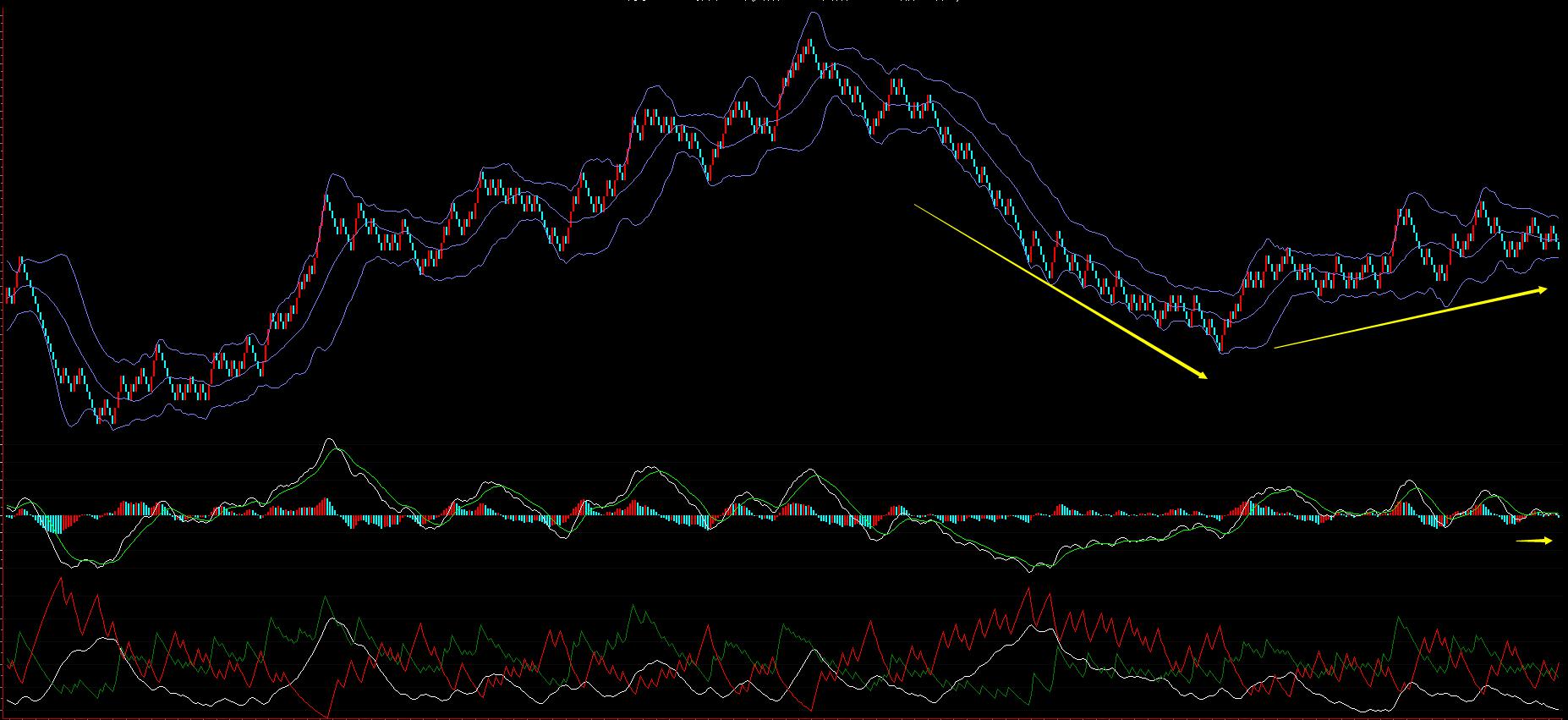Select the lowest candlestick at the far-left trough

tap(107, 416)
